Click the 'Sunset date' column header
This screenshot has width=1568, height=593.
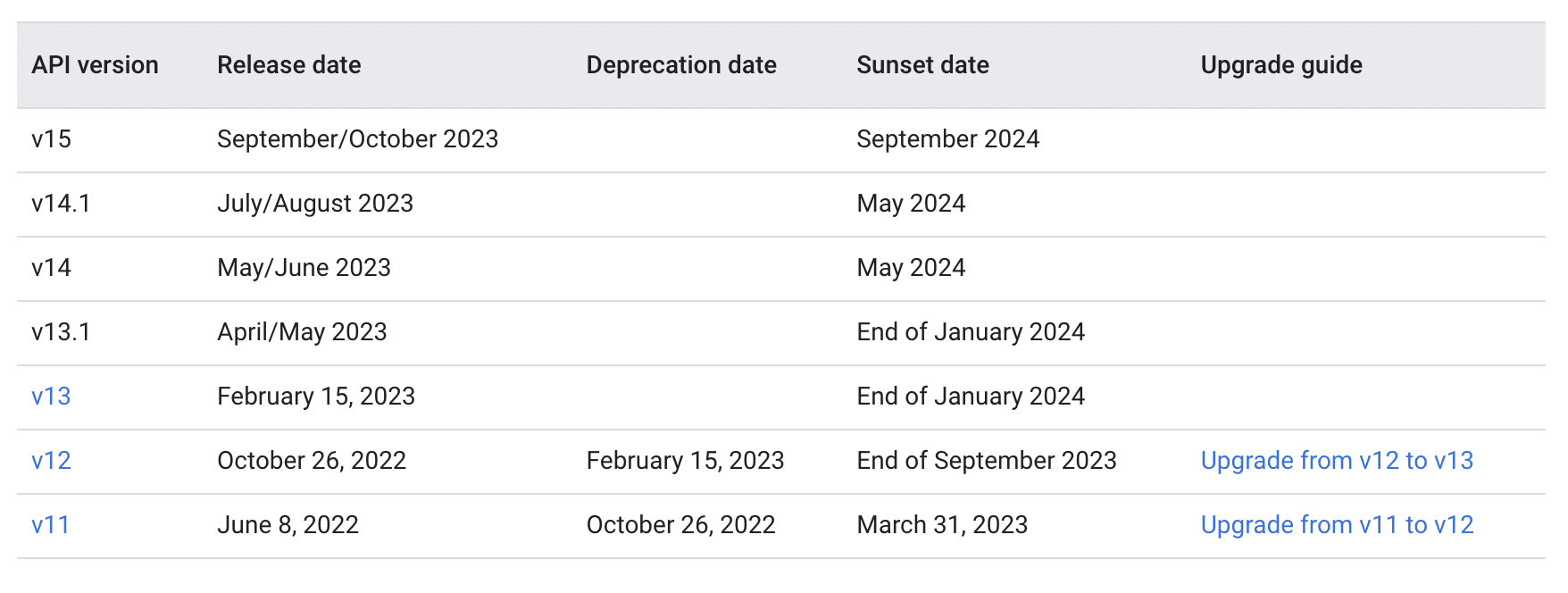[x=922, y=65]
